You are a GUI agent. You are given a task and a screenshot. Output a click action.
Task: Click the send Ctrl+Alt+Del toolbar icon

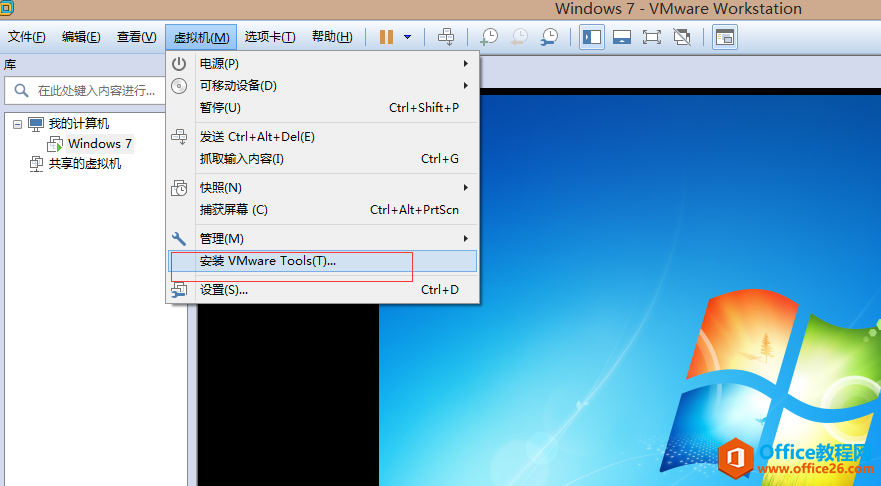(x=446, y=37)
